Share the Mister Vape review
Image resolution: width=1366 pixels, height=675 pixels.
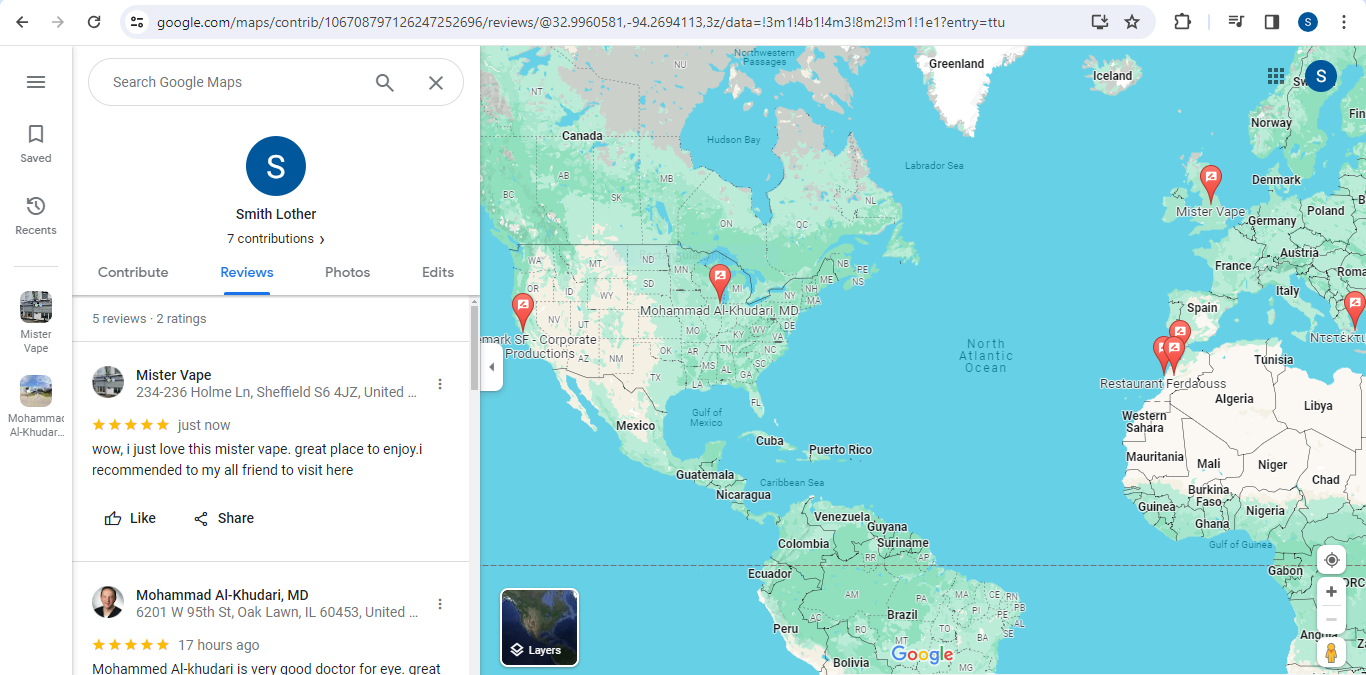[x=224, y=518]
